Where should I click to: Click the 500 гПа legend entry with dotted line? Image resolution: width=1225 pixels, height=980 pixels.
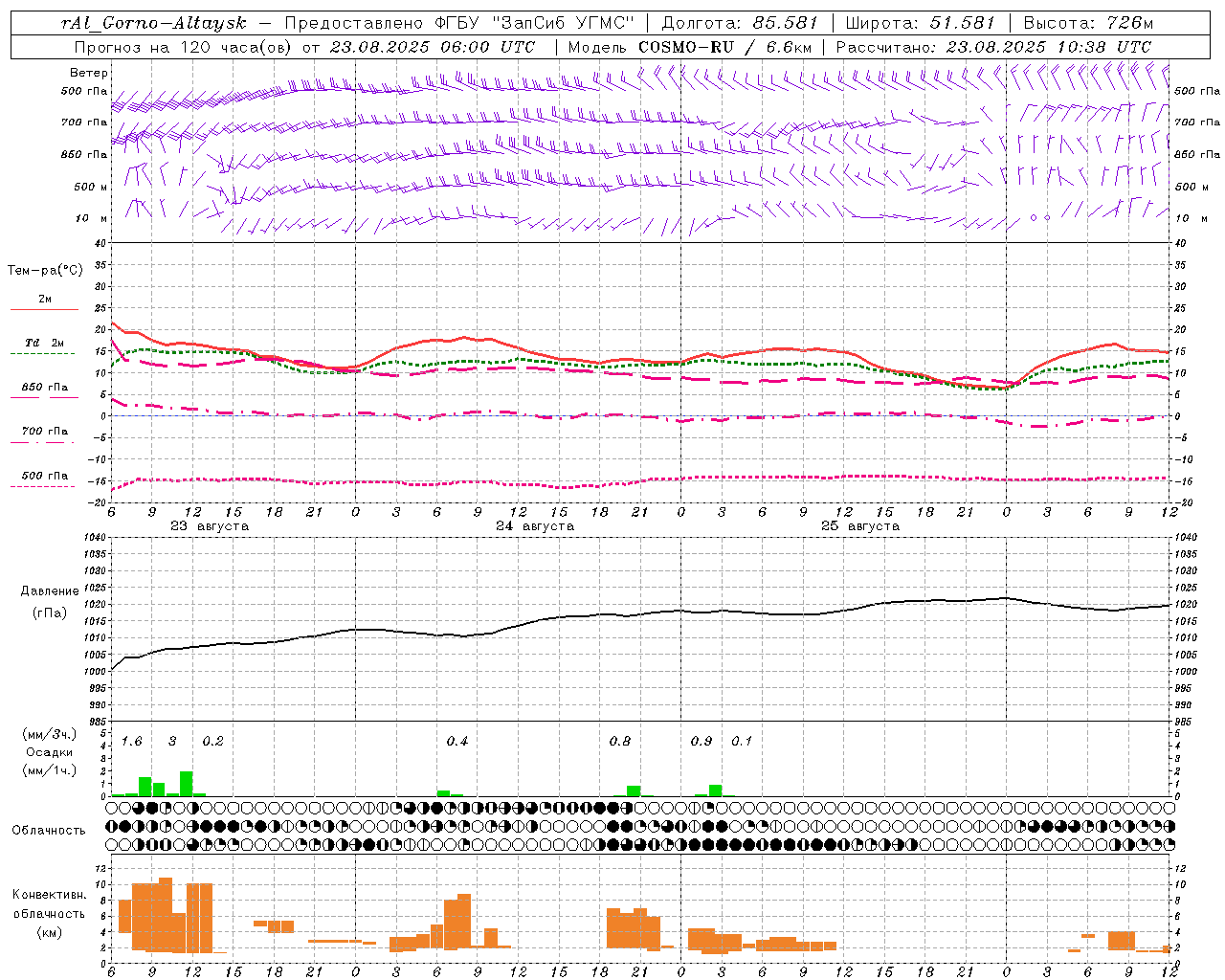pos(45,477)
